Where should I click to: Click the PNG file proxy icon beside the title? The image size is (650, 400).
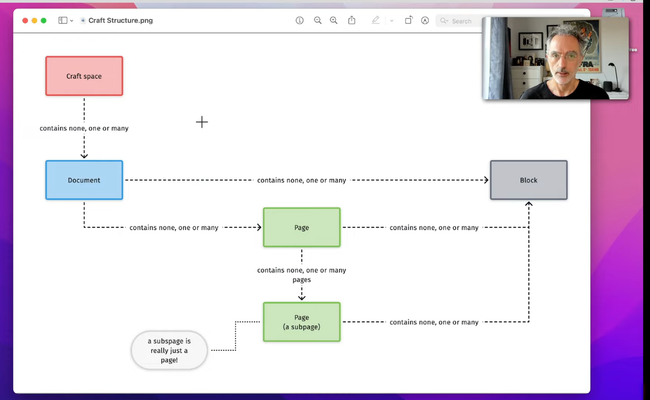tap(83, 20)
